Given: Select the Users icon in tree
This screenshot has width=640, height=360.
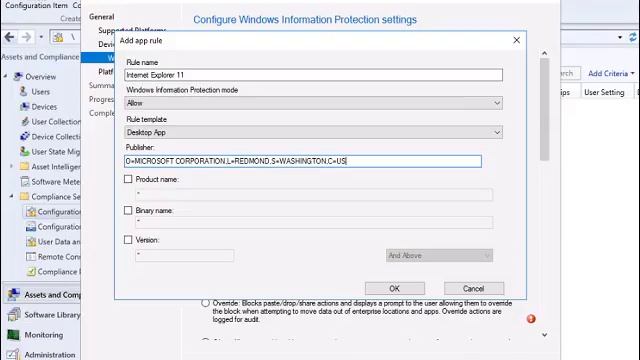Looking at the screenshot, I should [x=24, y=91].
